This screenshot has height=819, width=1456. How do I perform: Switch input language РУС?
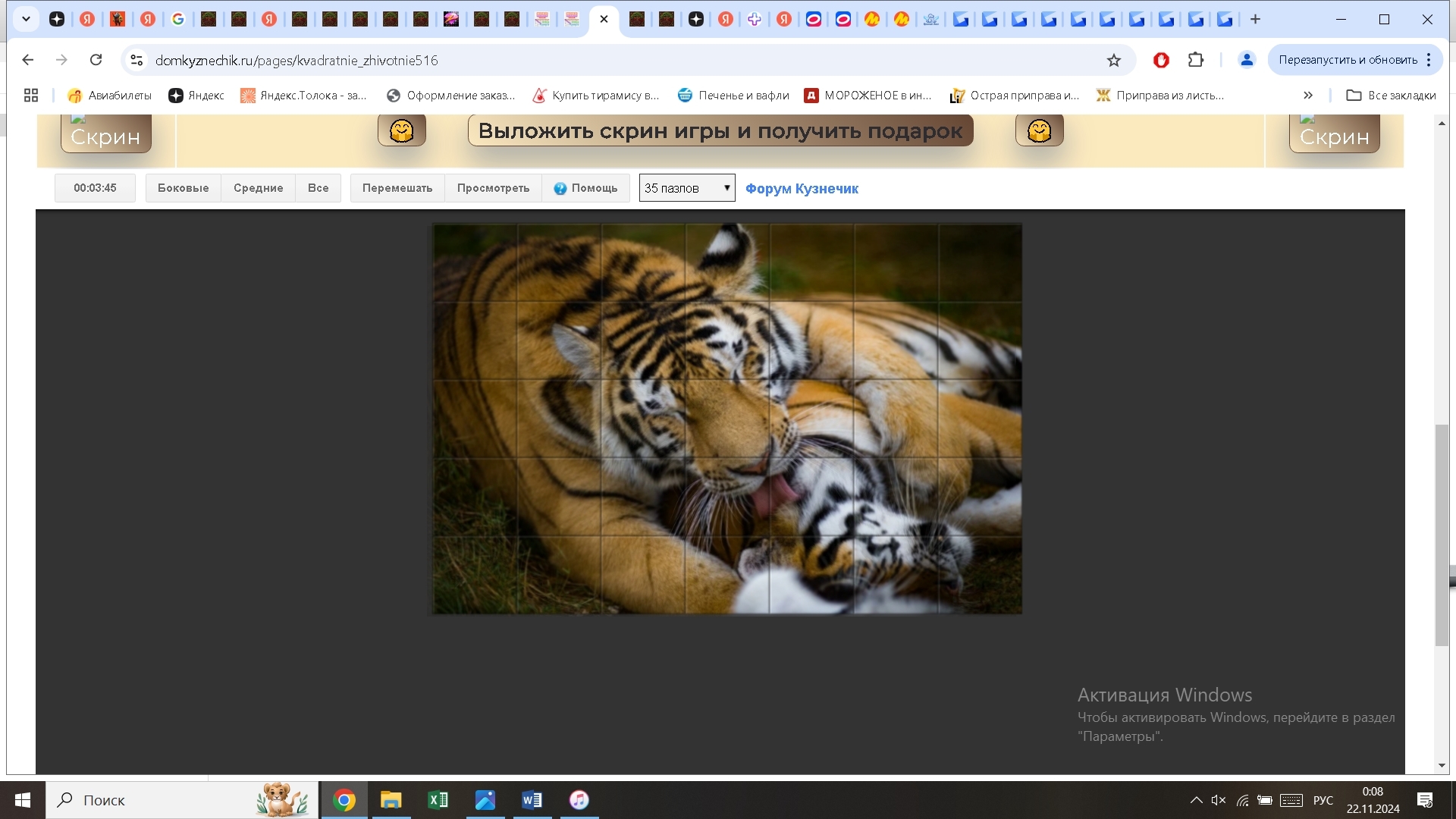pyautogui.click(x=1323, y=800)
